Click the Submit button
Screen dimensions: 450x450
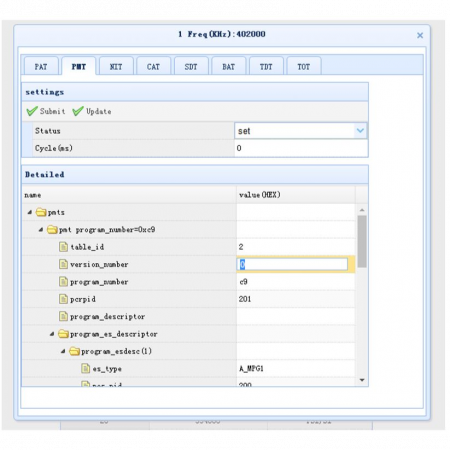[x=46, y=111]
